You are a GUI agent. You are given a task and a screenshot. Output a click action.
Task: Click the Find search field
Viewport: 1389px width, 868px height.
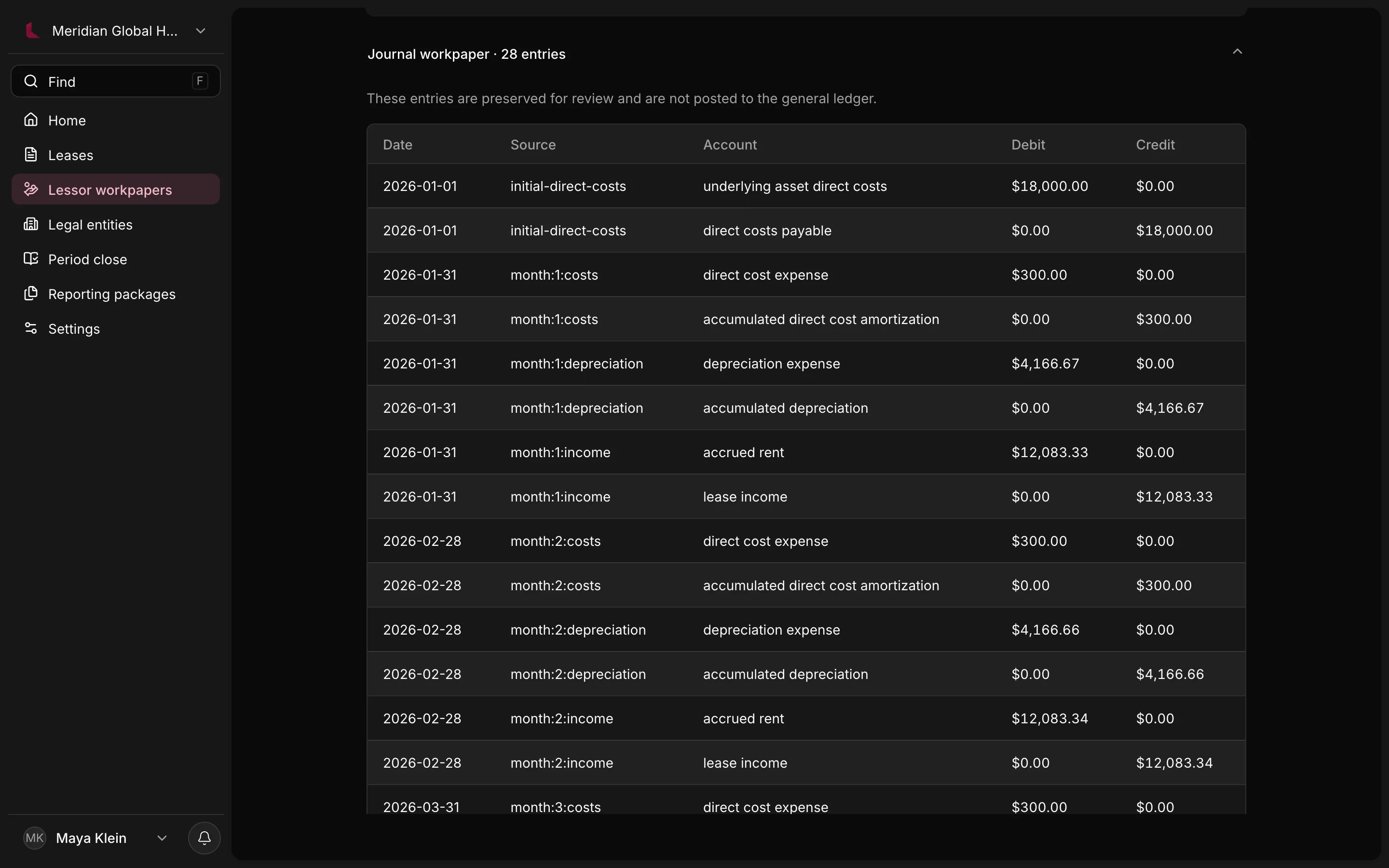(115, 81)
